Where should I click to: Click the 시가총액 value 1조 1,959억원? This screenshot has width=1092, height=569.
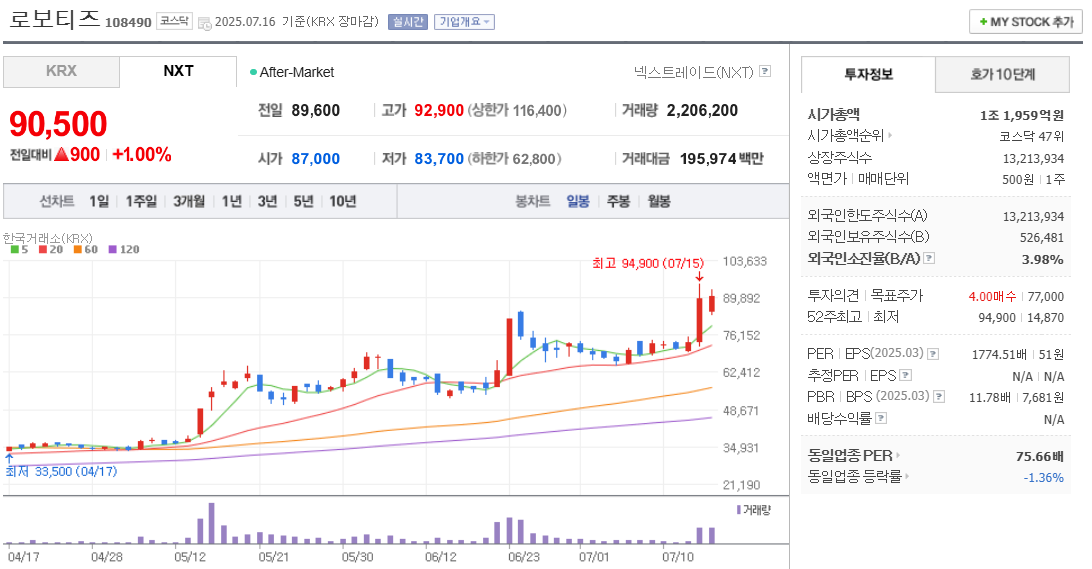coord(1022,116)
